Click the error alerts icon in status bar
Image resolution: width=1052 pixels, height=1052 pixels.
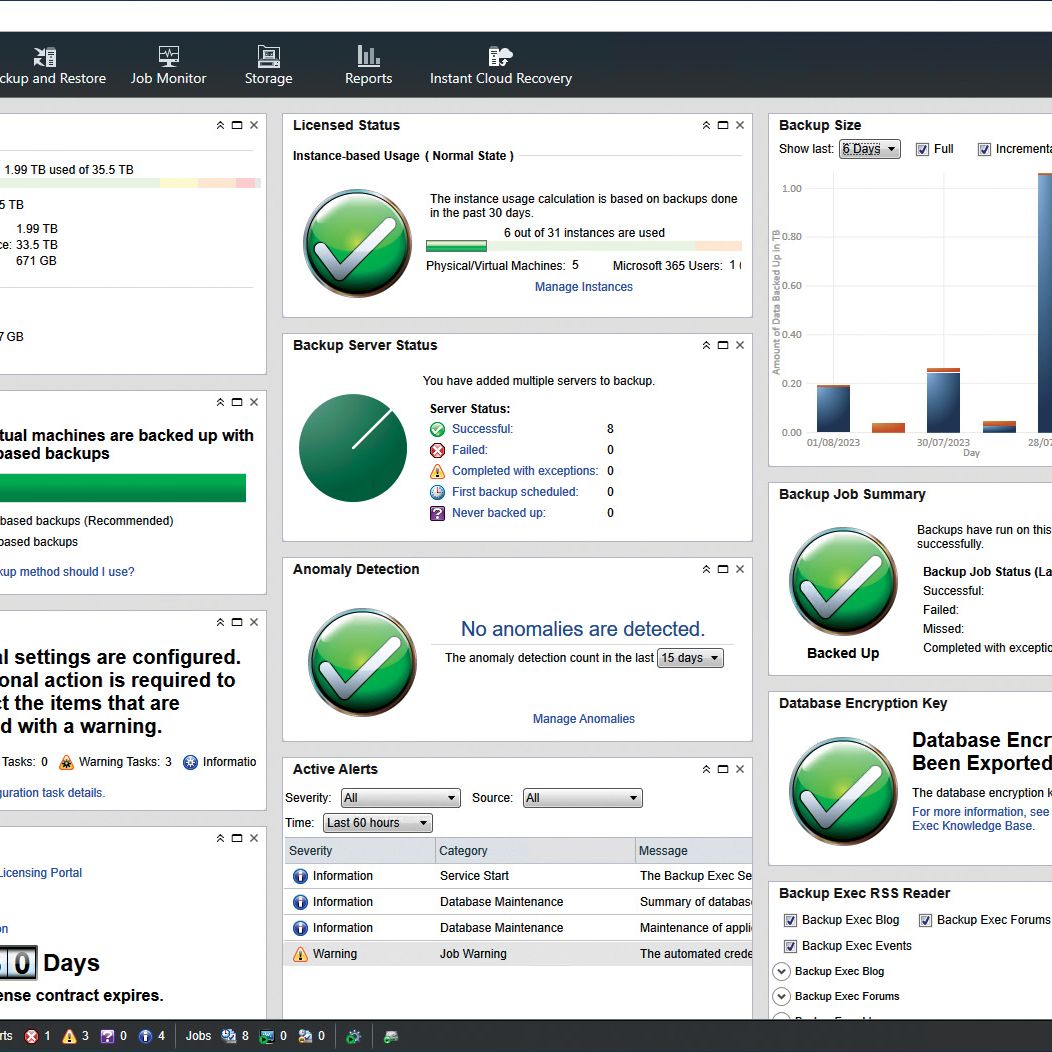[32, 1037]
